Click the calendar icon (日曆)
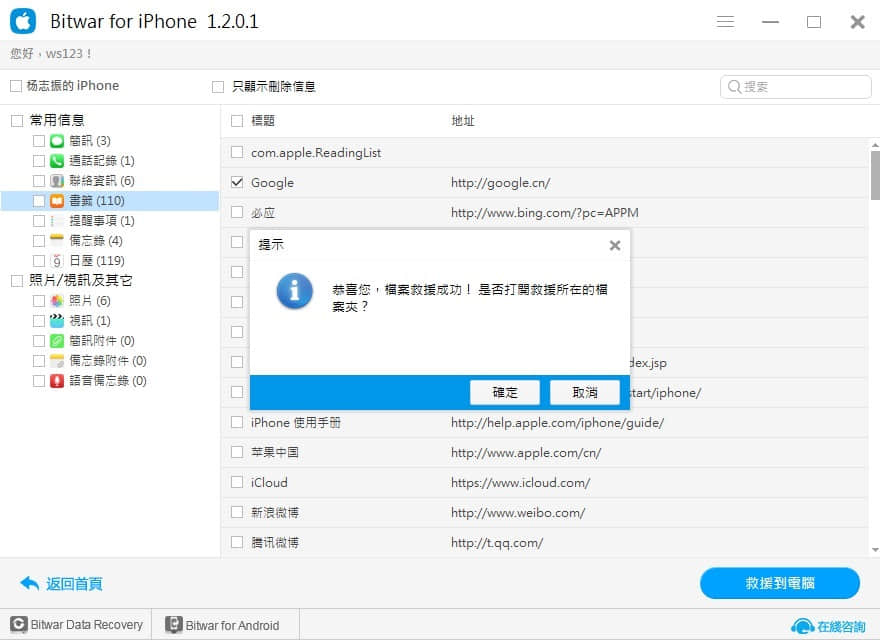 [57, 261]
